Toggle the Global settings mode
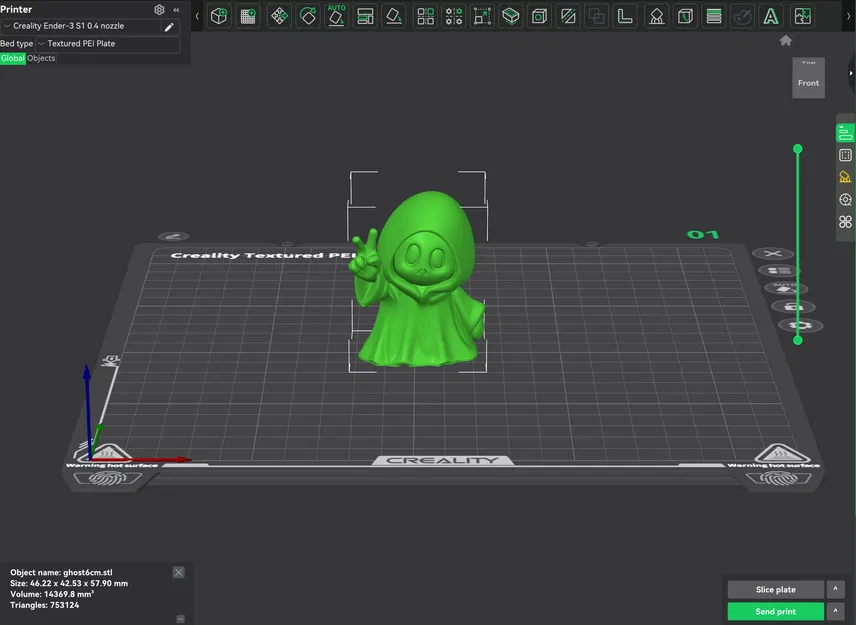This screenshot has height=625, width=856. tap(13, 58)
